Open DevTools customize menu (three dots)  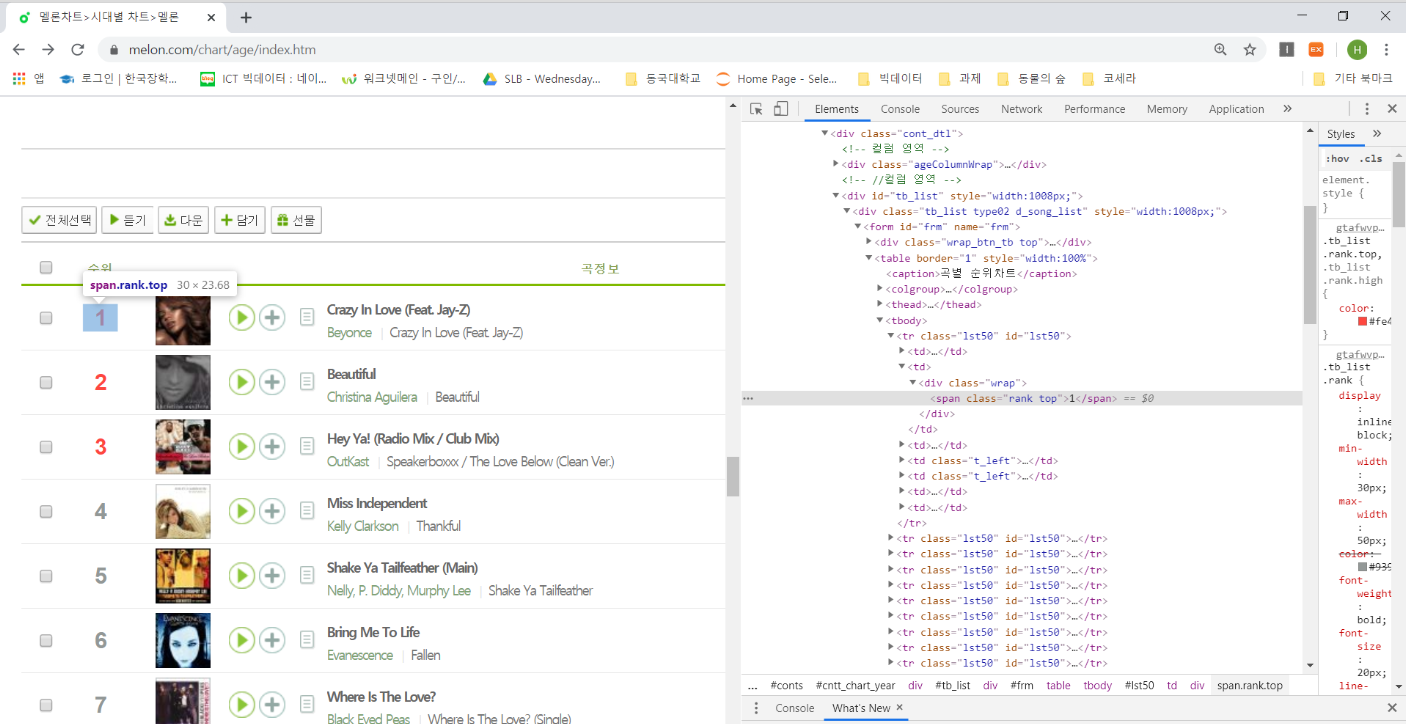pos(1367,109)
